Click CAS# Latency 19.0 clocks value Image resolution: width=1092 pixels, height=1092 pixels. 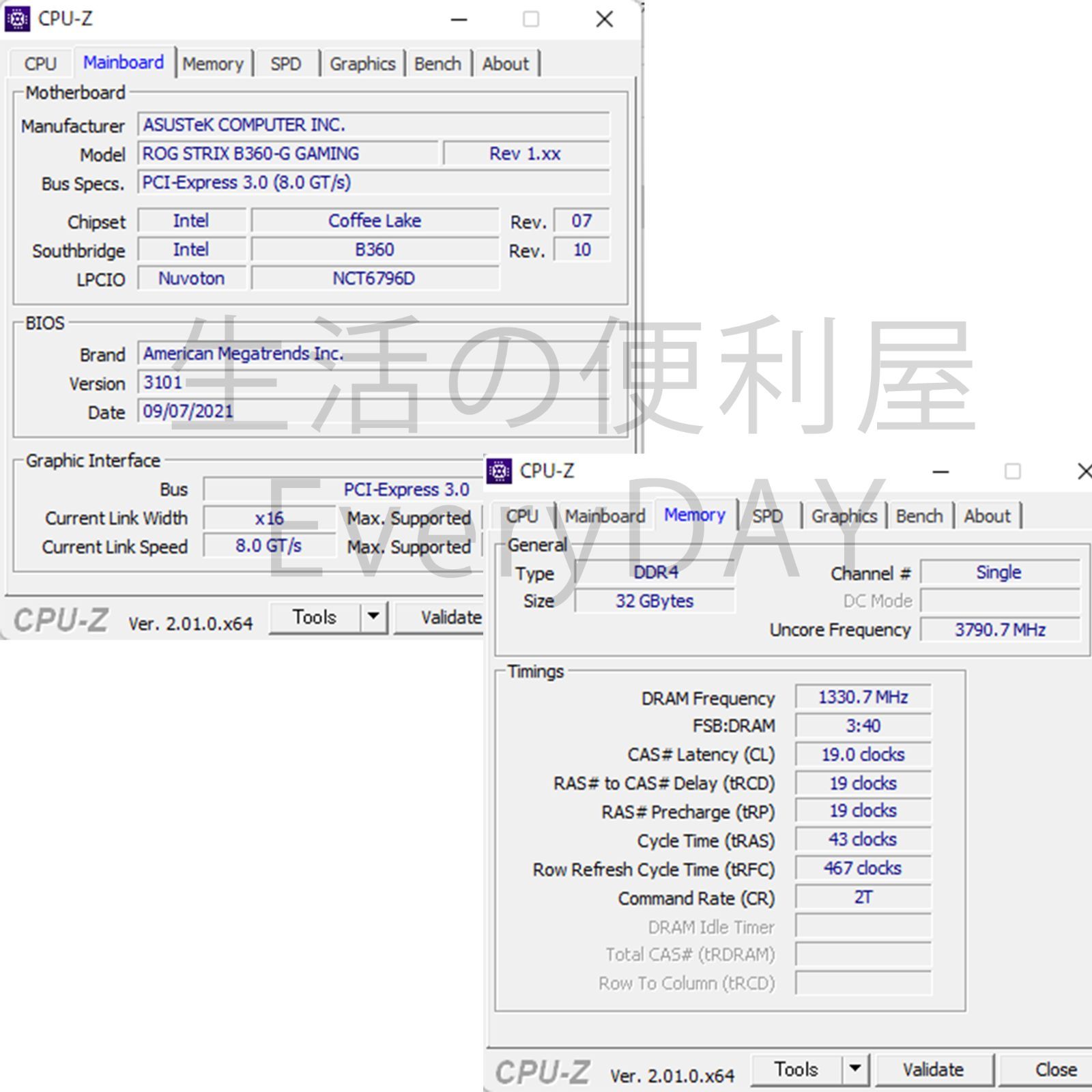863,754
